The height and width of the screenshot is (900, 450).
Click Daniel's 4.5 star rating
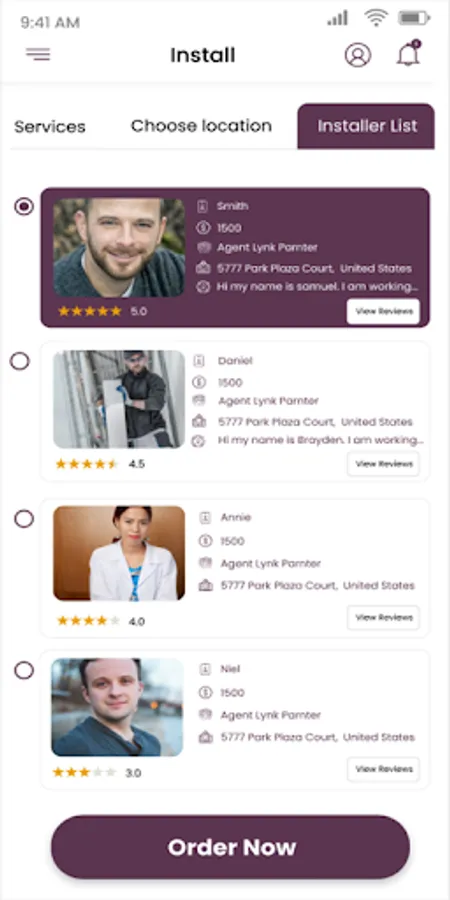[x=99, y=464]
